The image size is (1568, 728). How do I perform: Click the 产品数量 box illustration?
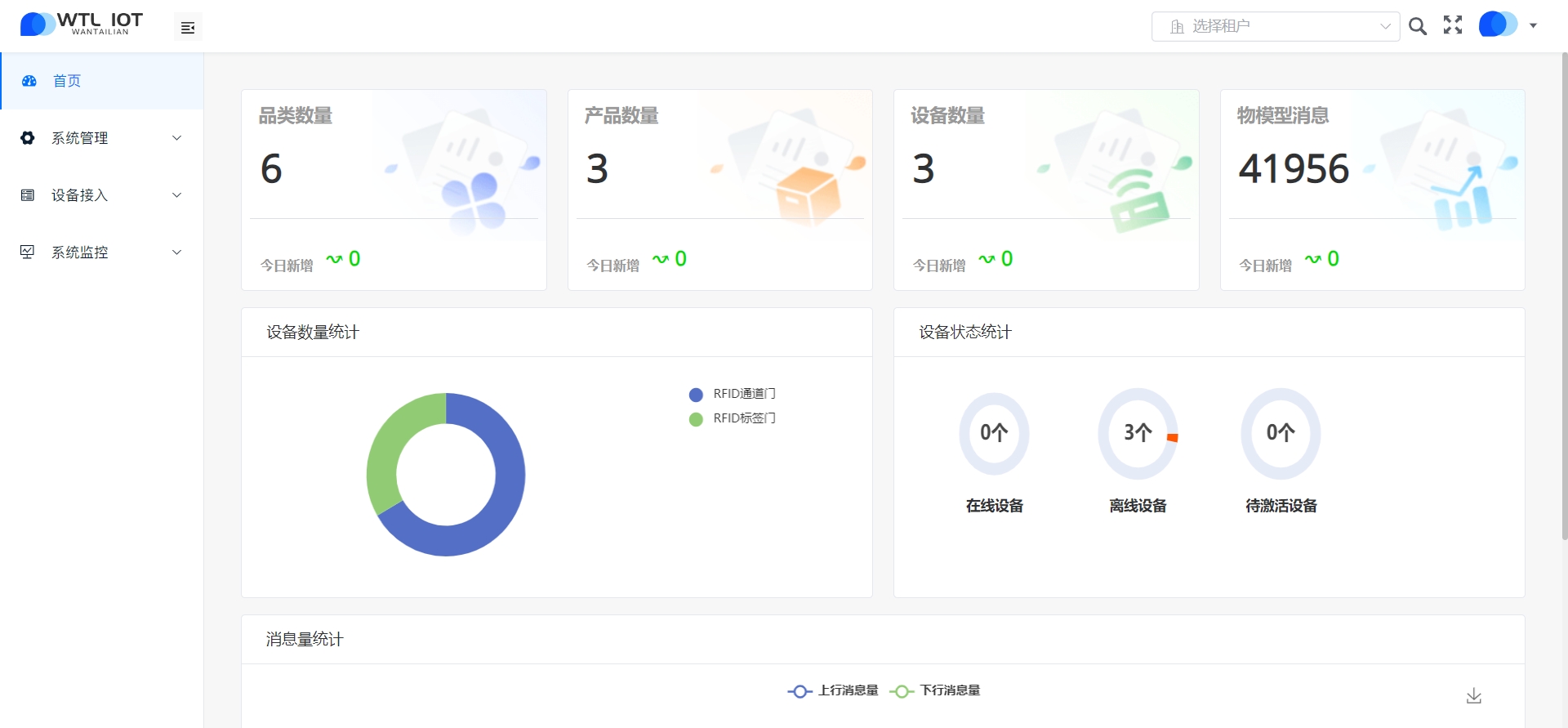808,196
